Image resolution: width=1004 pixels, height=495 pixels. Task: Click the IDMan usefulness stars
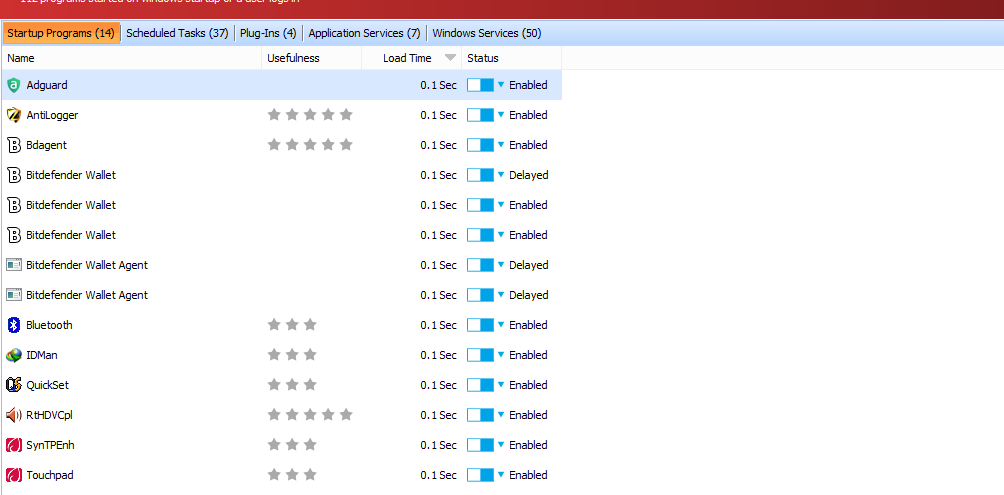click(x=292, y=355)
